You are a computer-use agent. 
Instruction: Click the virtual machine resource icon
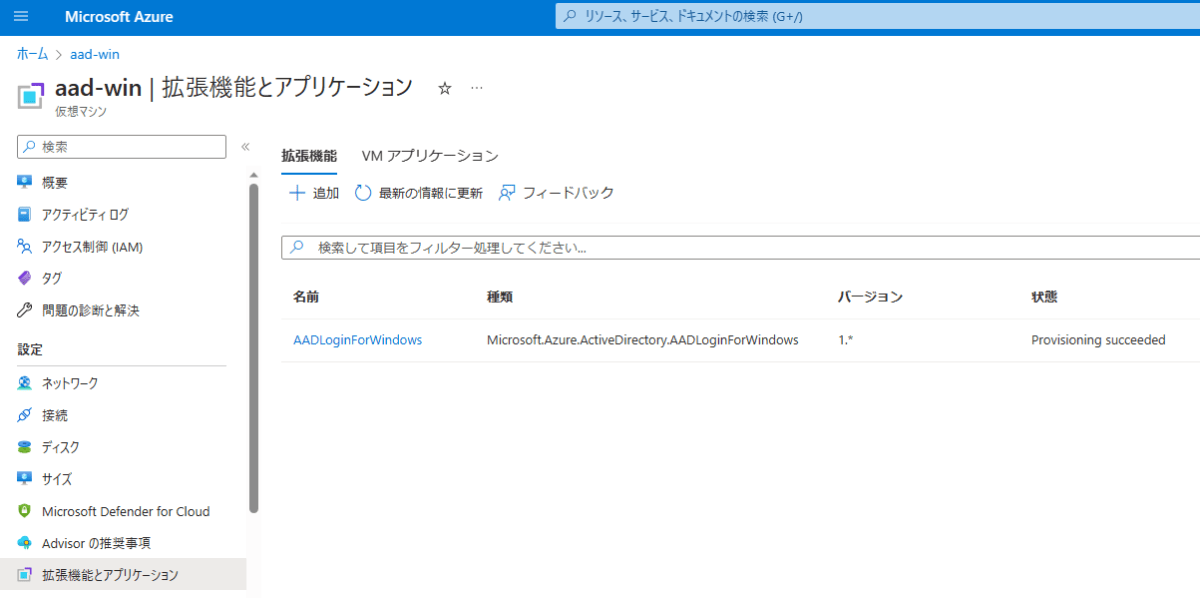(x=32, y=96)
